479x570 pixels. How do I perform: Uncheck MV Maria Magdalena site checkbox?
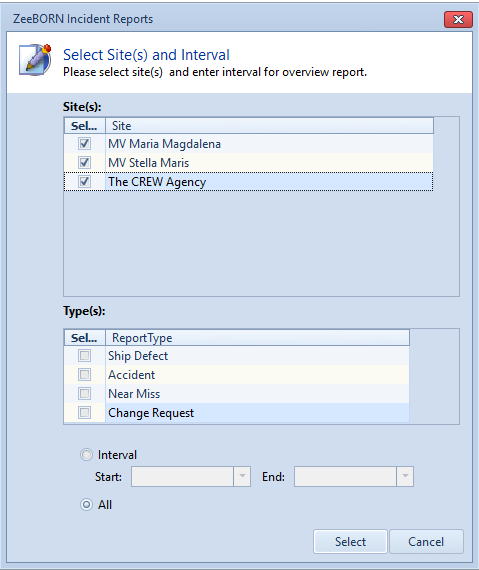click(84, 144)
